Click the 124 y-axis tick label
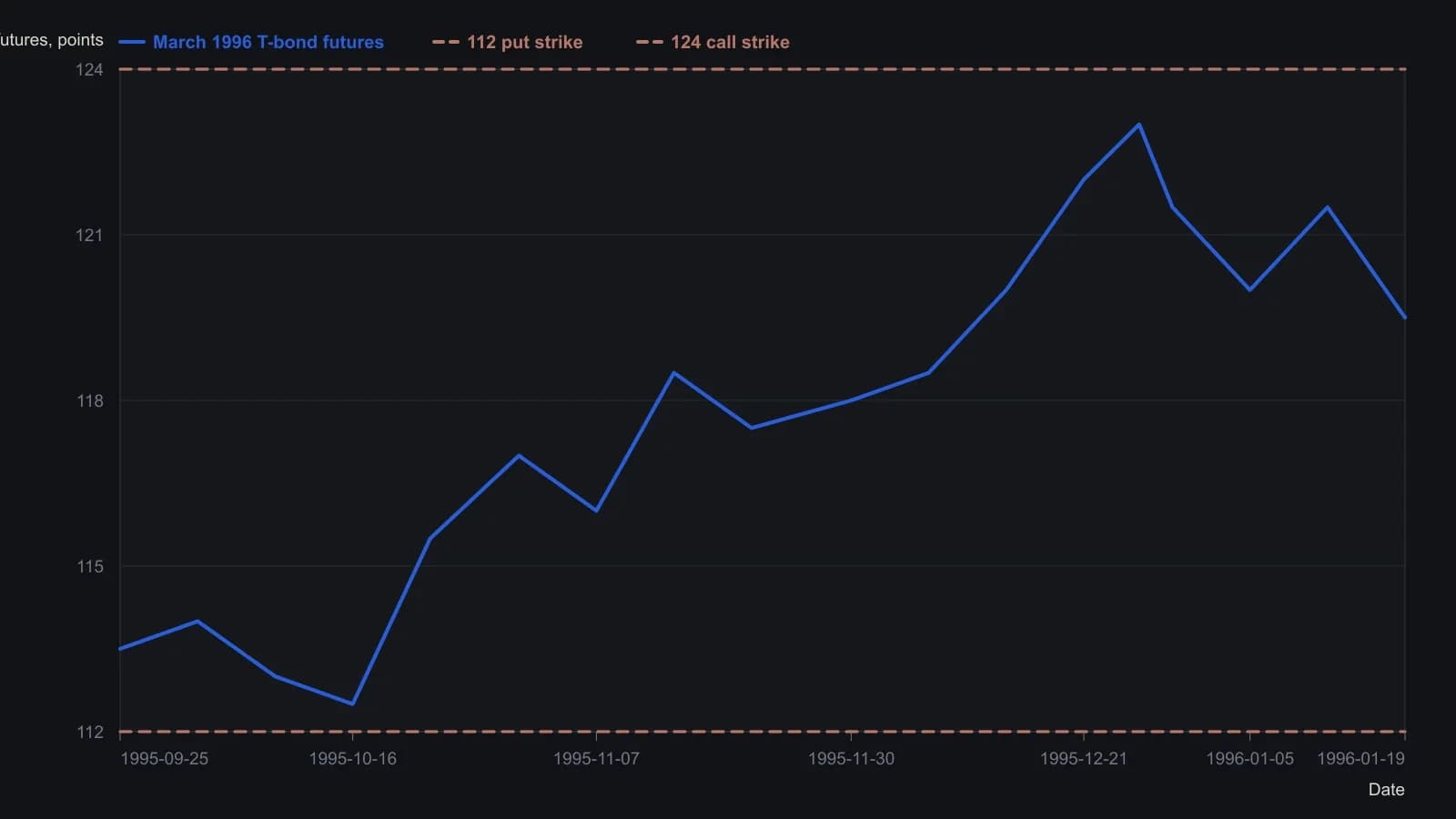 click(x=89, y=70)
